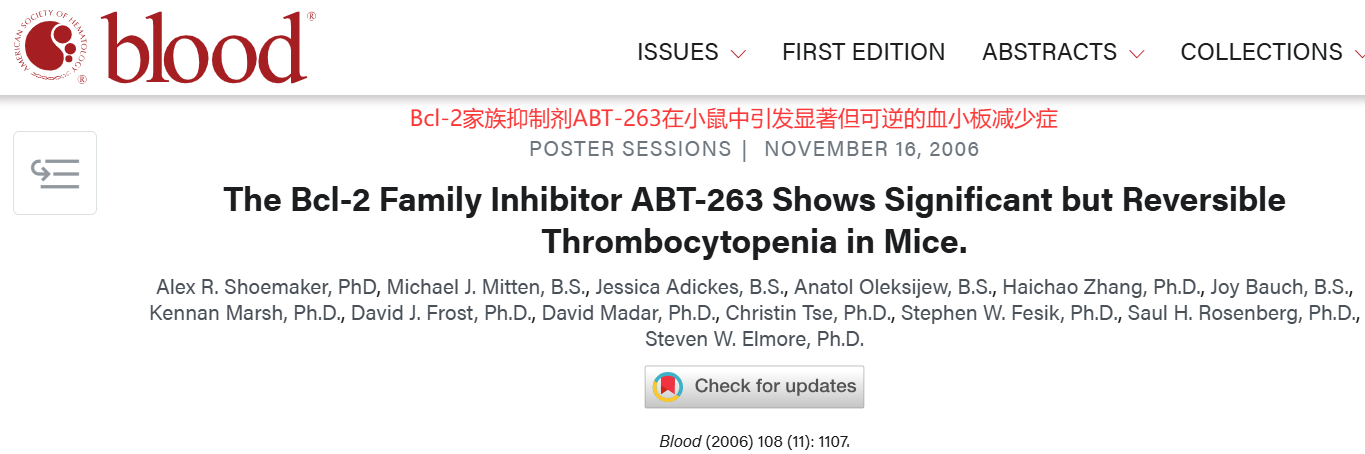Toggle the article contents sidebar icon

pos(55,173)
